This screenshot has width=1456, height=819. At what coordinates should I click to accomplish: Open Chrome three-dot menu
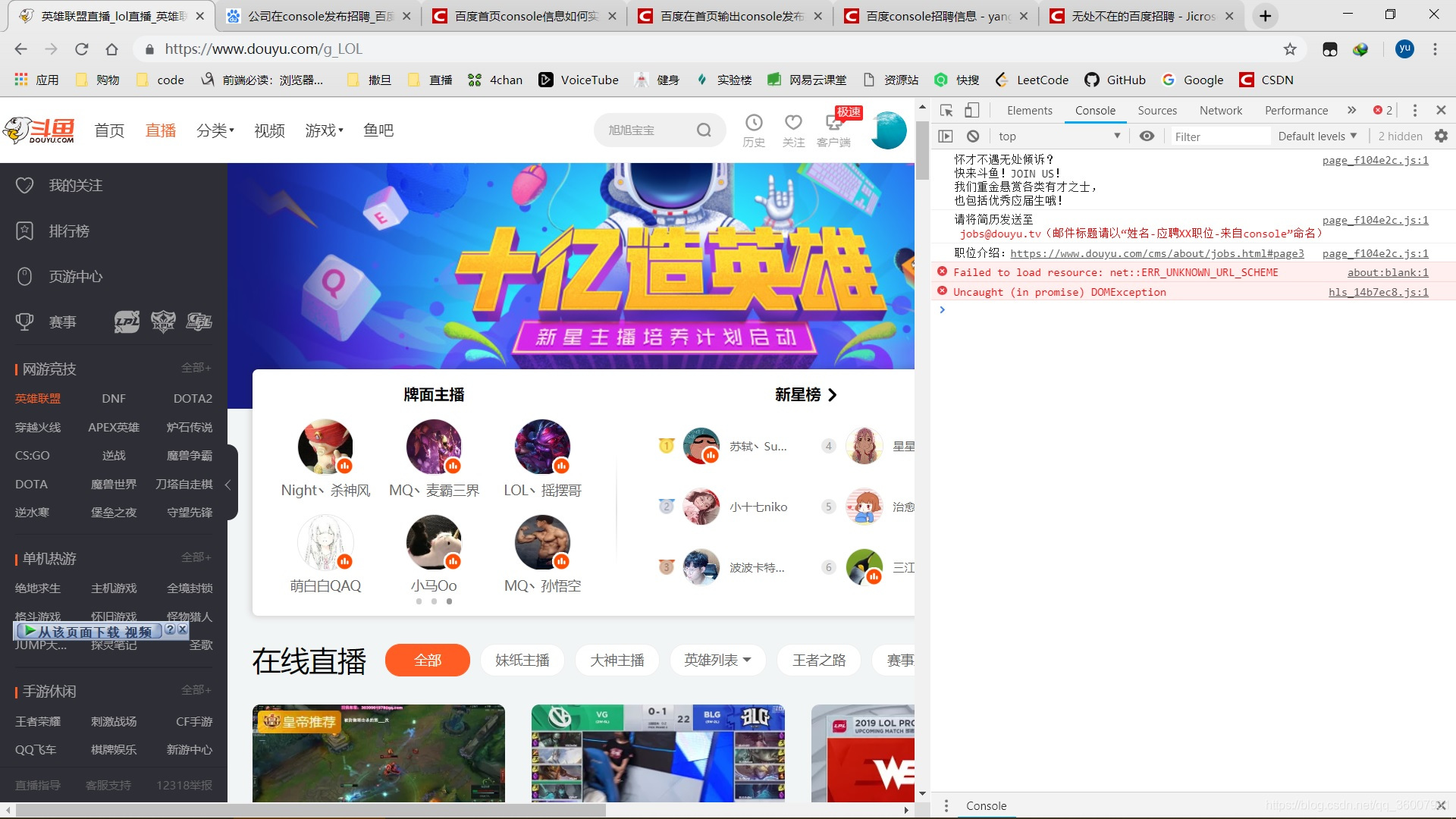tap(1435, 49)
